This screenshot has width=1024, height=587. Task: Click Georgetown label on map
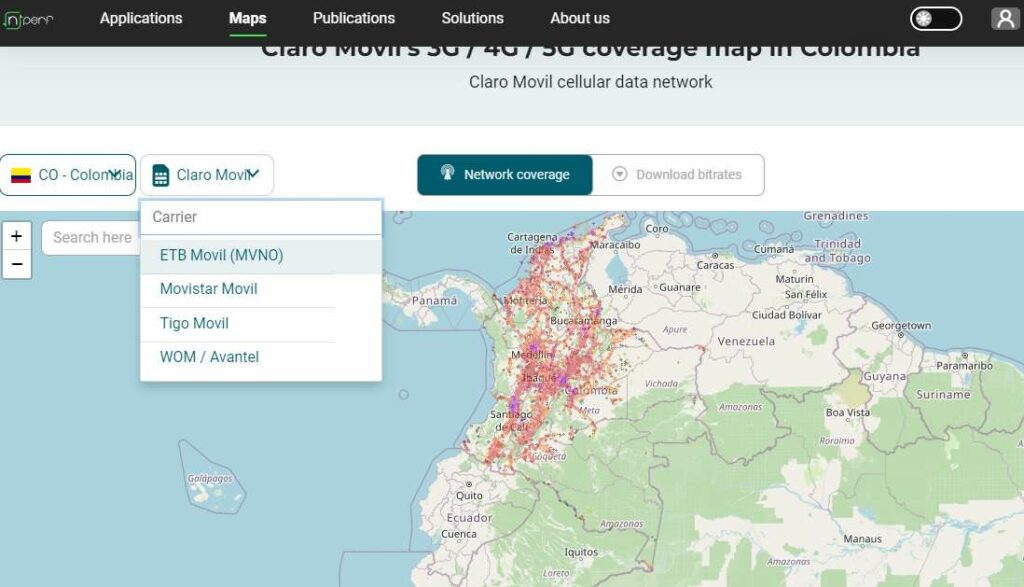pyautogui.click(x=901, y=325)
